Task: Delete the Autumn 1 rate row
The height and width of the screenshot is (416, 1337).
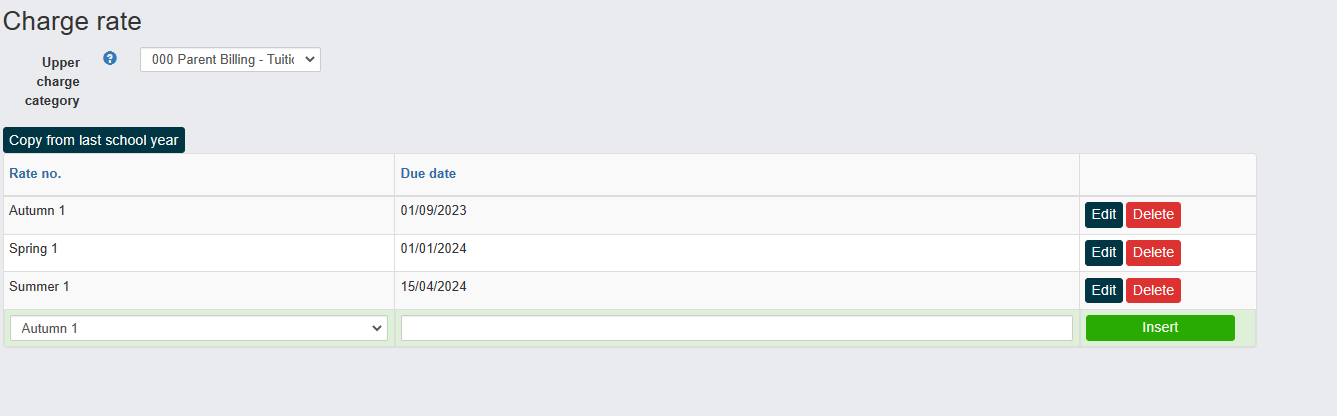Action: (x=1153, y=215)
